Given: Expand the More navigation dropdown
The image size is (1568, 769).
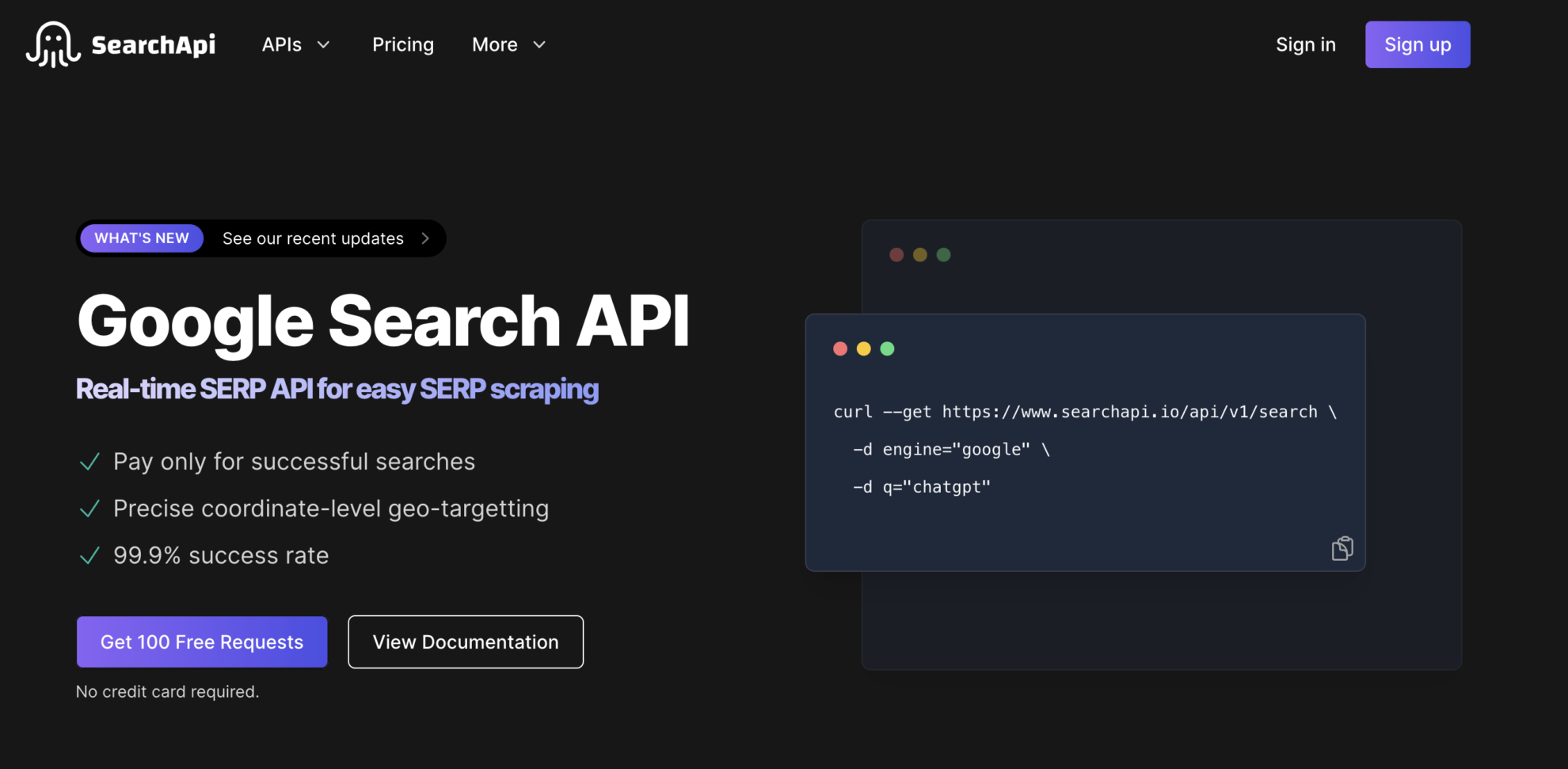Looking at the screenshot, I should click(508, 44).
